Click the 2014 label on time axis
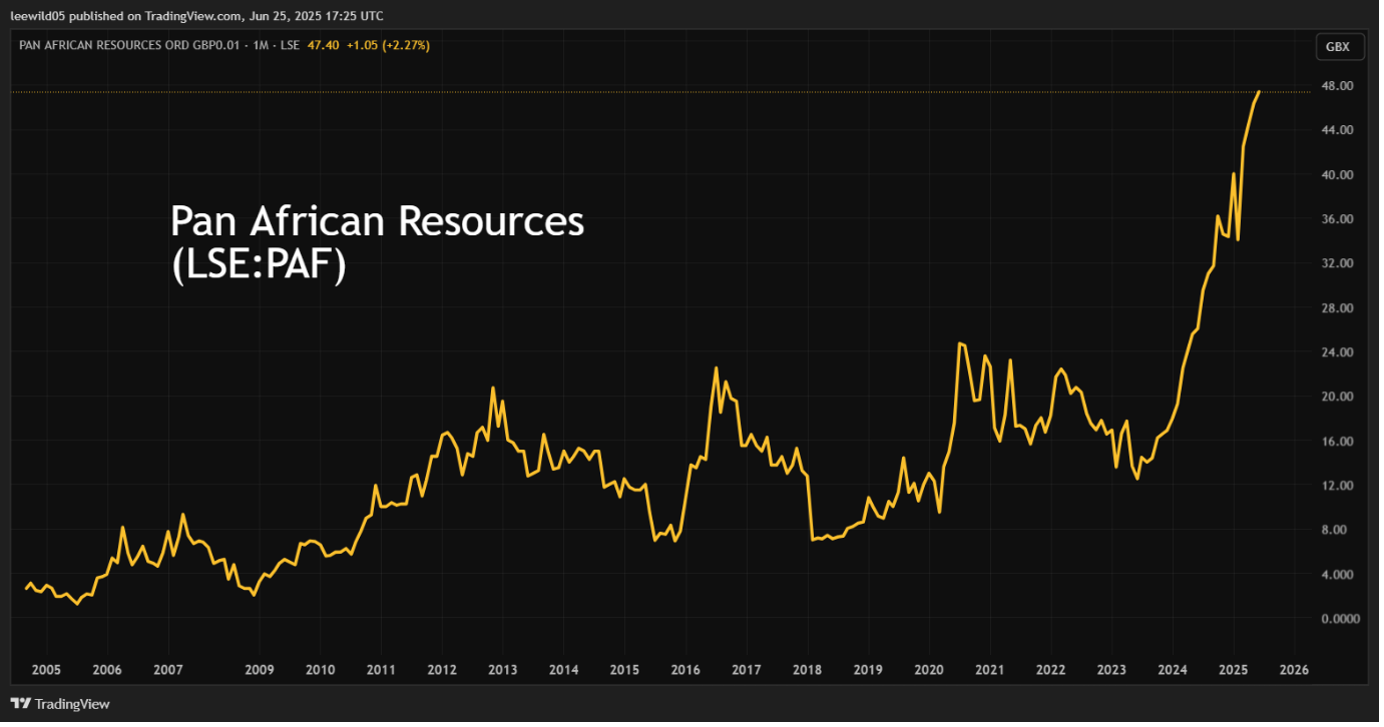This screenshot has width=1384, height=727. pos(564,670)
